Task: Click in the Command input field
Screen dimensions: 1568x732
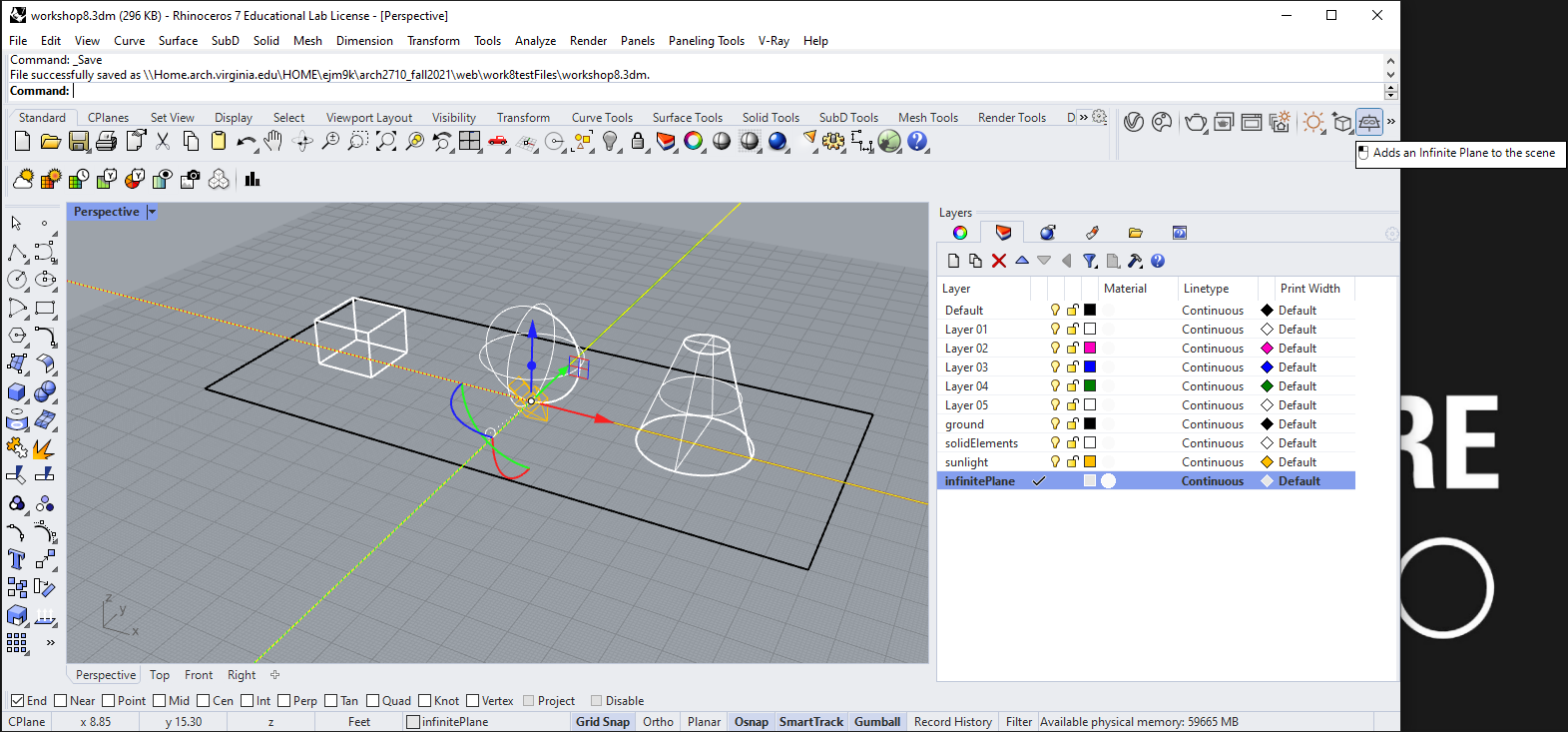Action: pos(727,91)
